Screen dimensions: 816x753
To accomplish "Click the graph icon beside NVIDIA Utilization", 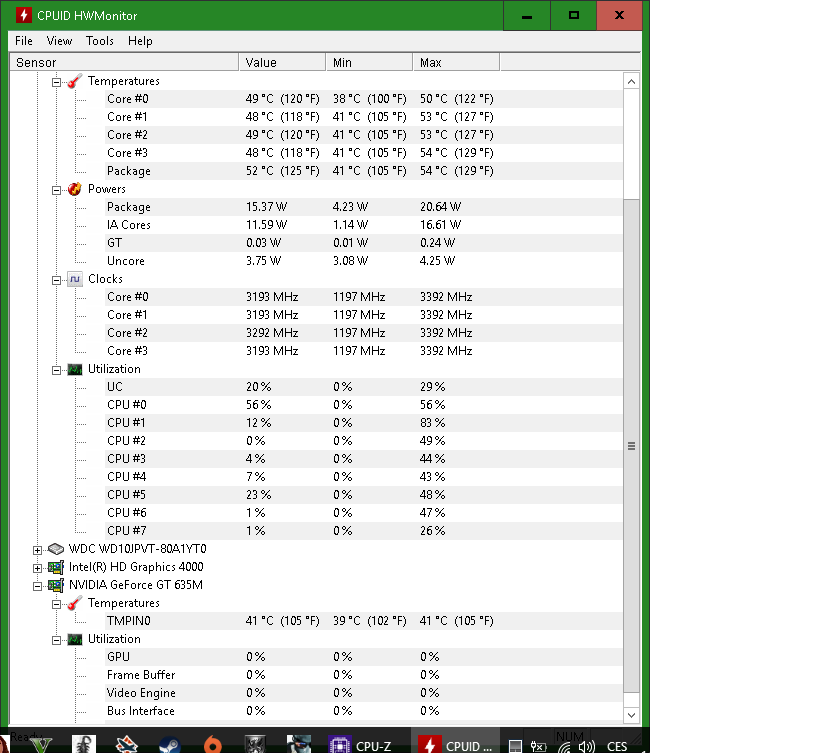I will (x=75, y=640).
